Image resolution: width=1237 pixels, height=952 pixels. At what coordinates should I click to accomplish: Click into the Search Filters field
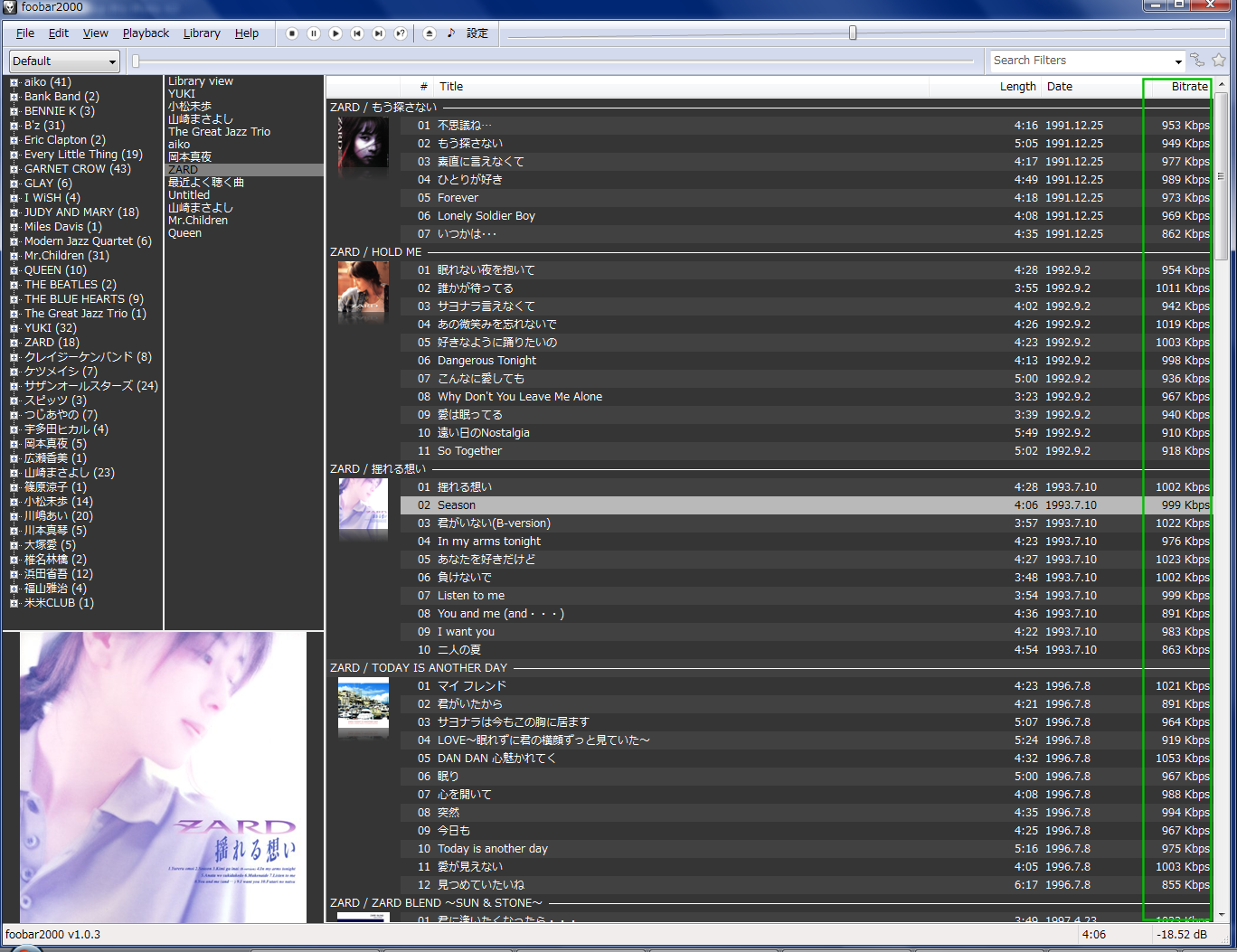(1081, 61)
